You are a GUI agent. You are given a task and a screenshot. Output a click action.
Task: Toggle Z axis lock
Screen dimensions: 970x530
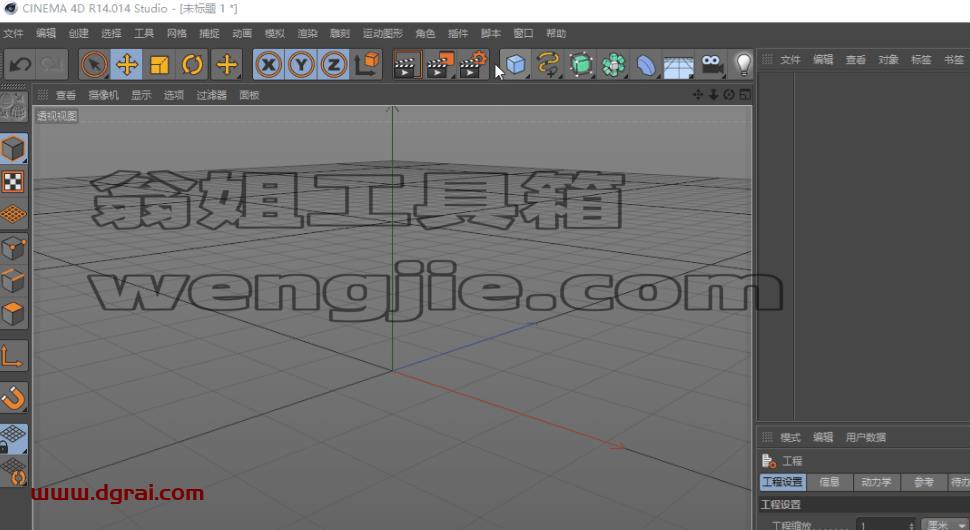333,64
